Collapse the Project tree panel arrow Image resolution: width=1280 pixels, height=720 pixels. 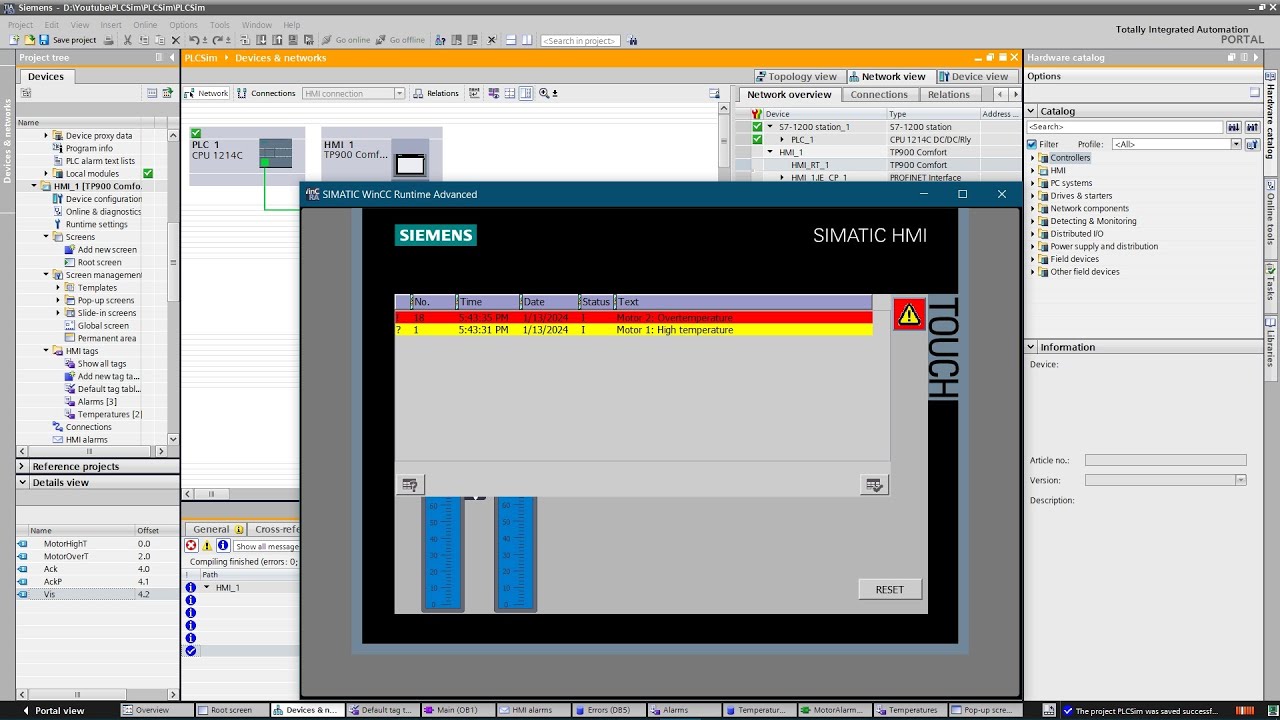click(x=171, y=57)
